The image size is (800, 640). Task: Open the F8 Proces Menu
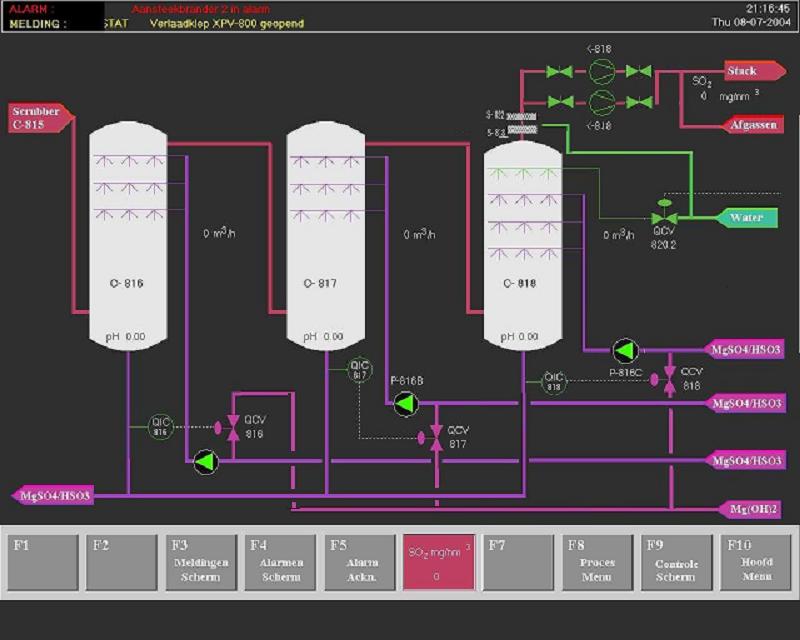click(x=598, y=562)
